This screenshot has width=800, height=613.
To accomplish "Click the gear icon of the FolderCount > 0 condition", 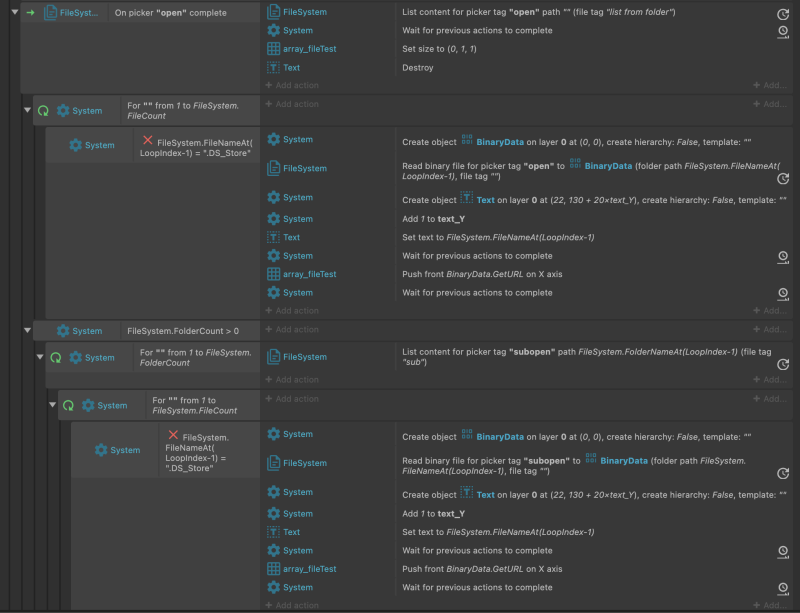I will point(63,331).
